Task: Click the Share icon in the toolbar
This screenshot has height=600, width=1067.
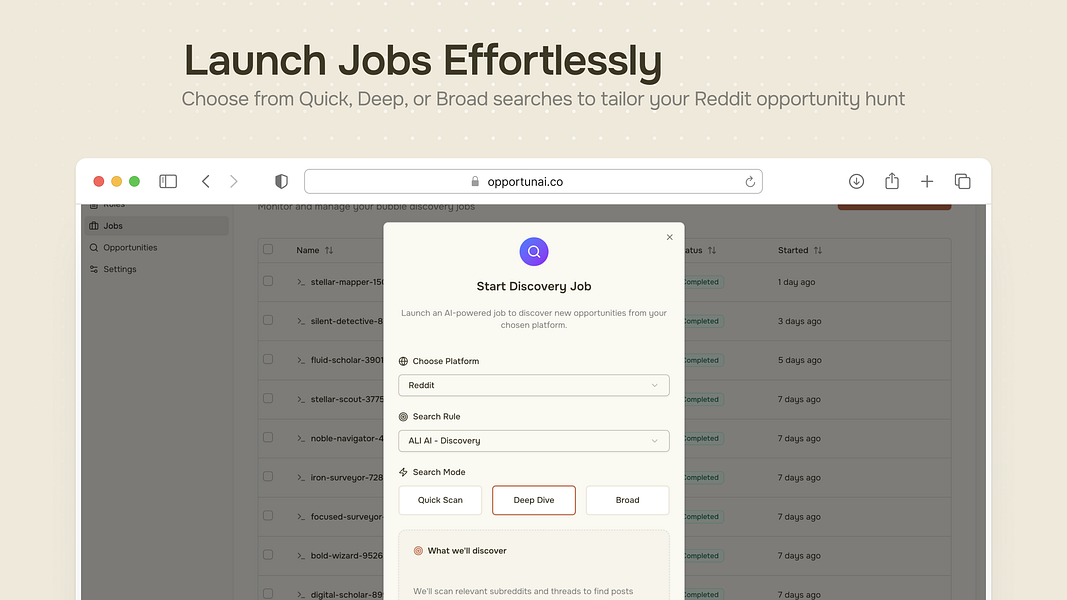Action: point(892,181)
